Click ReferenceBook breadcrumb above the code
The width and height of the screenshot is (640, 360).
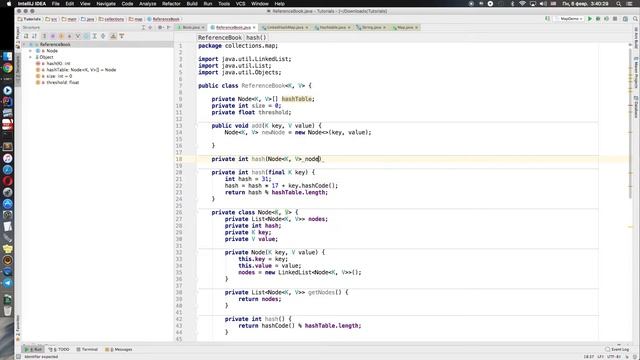coord(220,38)
